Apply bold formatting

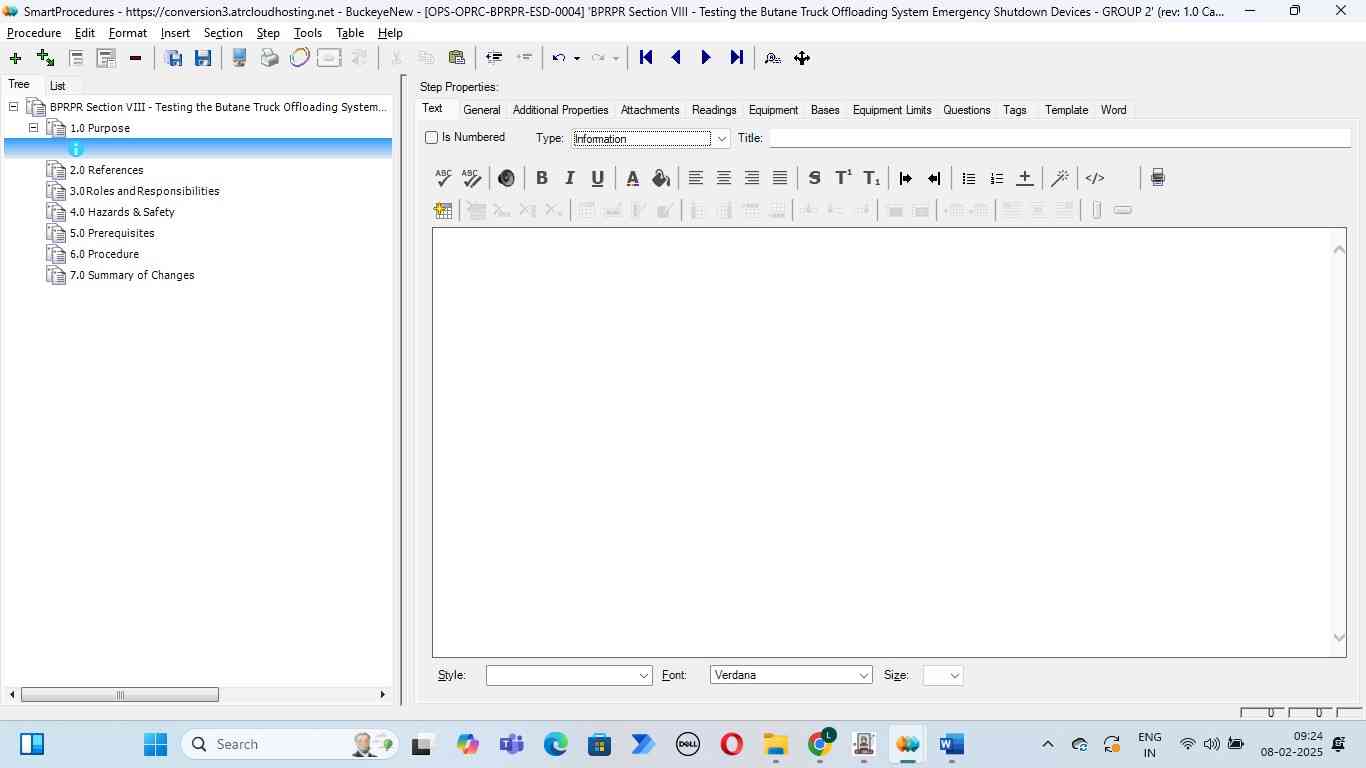tap(542, 178)
